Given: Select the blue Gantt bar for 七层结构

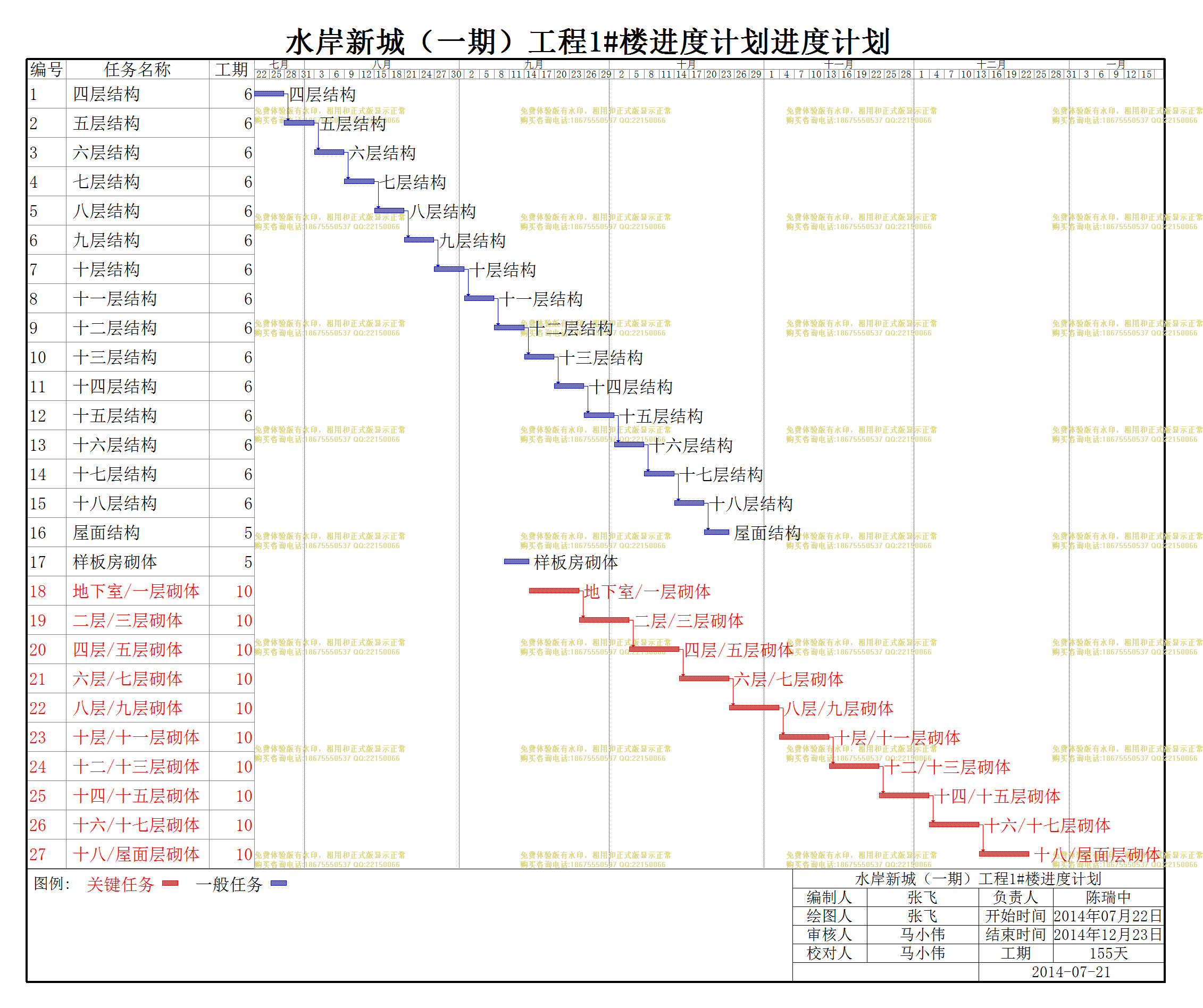Looking at the screenshot, I should point(359,181).
